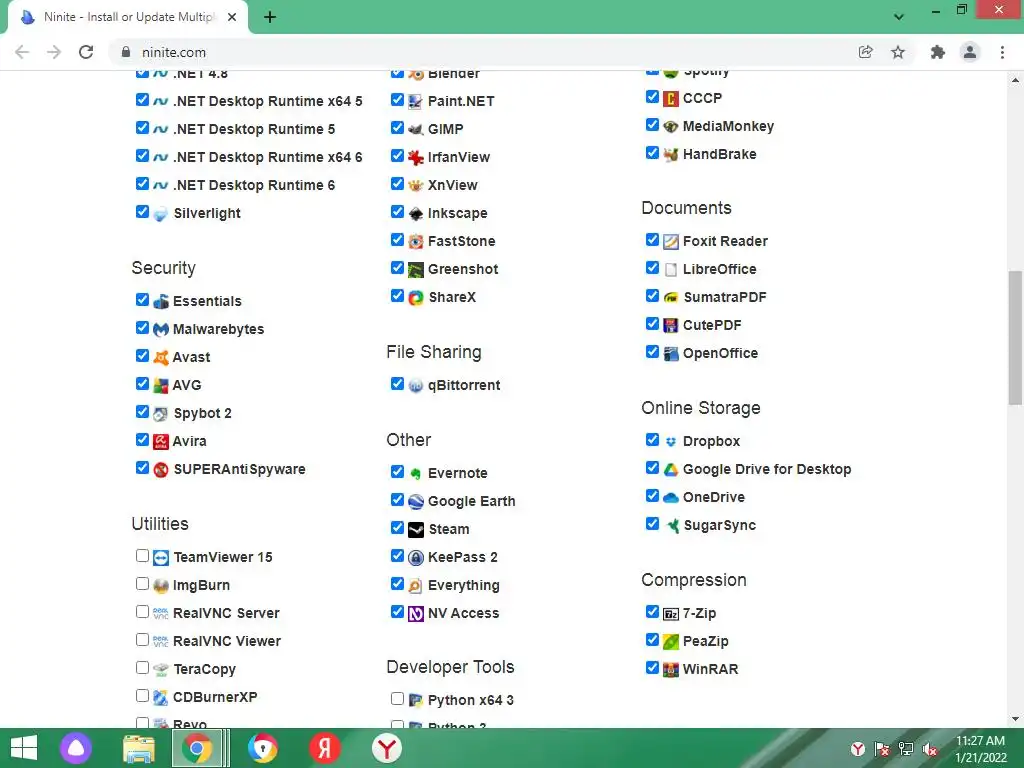Click the KeePass 2 lock icon

416,558
